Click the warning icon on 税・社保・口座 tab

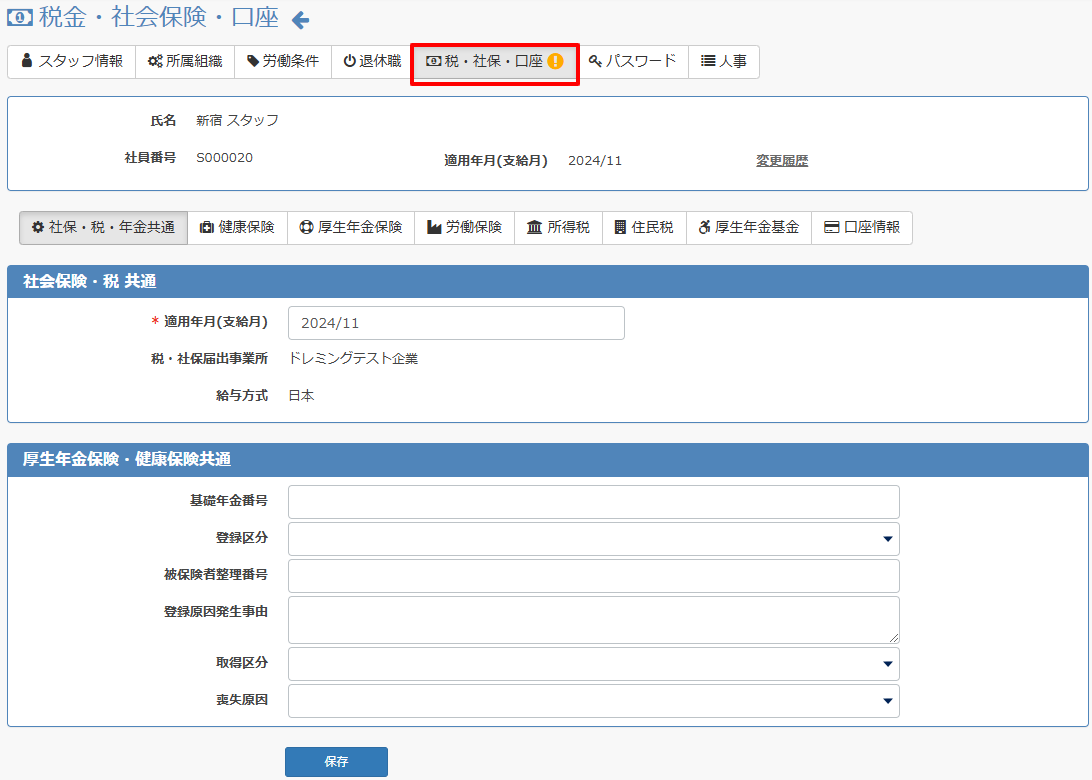[x=556, y=61]
